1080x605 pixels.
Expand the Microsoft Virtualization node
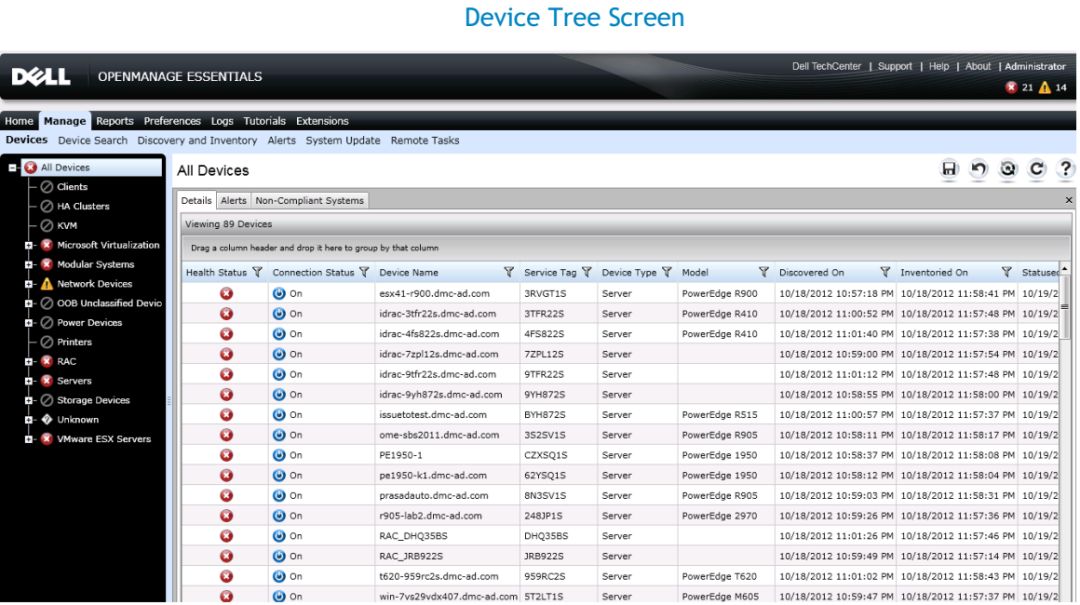click(x=29, y=245)
